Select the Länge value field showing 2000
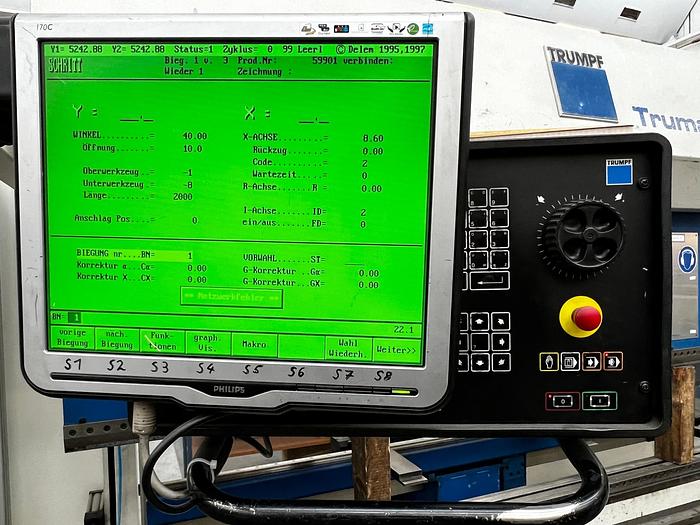700x525 pixels. pyautogui.click(x=183, y=196)
